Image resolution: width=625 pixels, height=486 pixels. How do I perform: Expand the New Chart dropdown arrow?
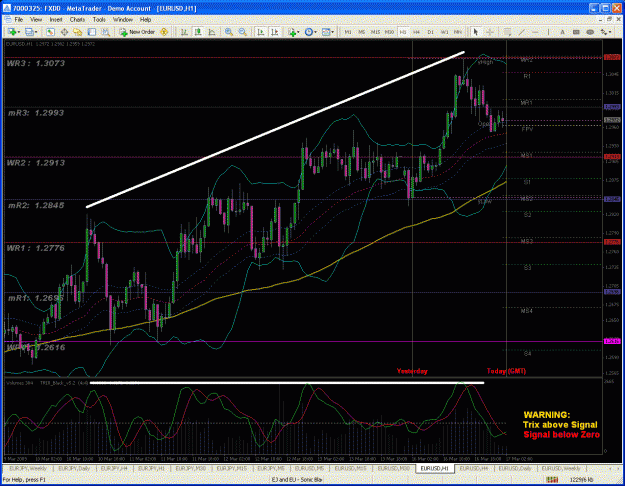pyautogui.click(x=18, y=32)
